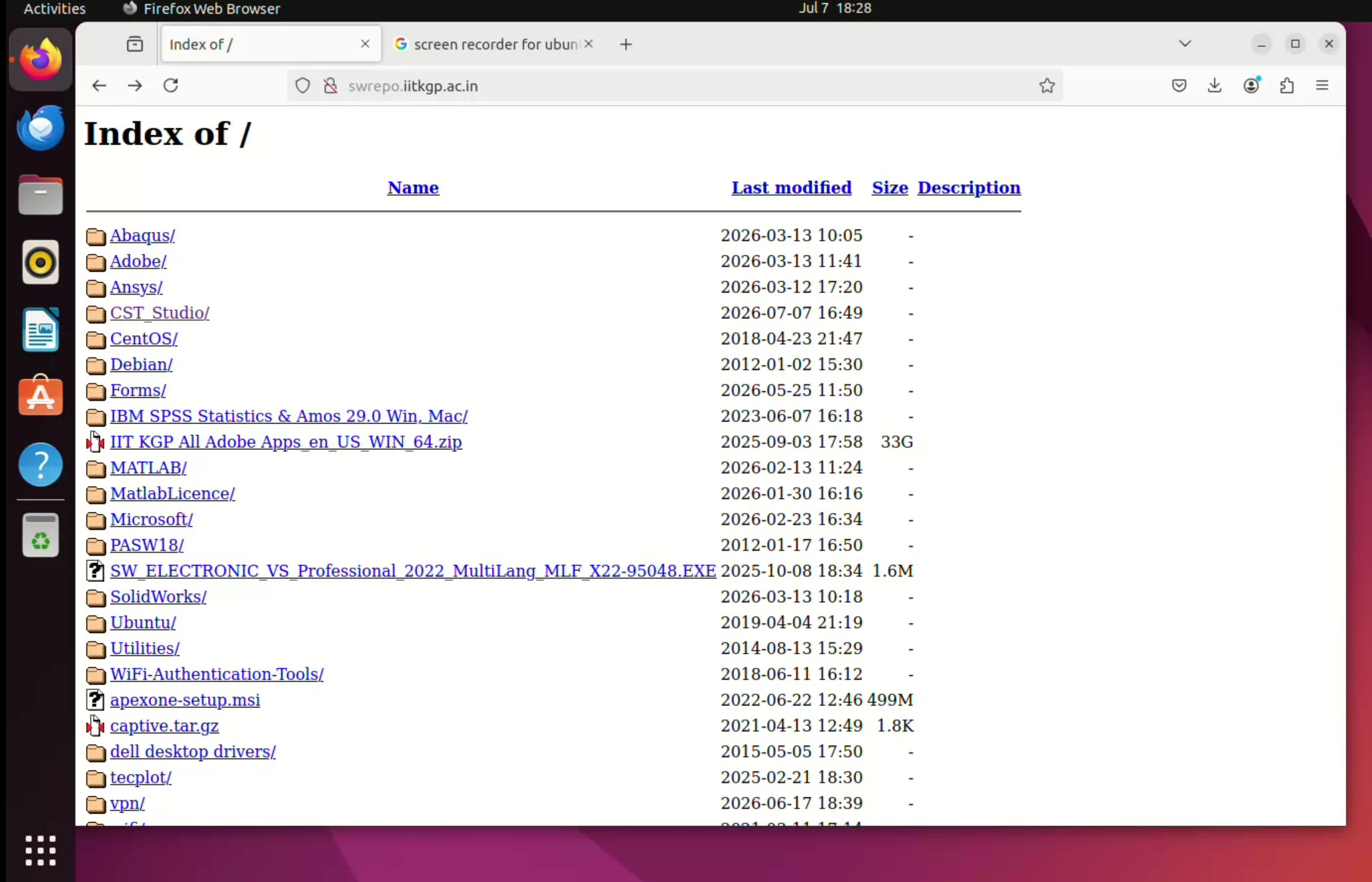Open the visited CST_Studio/ folder
This screenshot has width=1372, height=882.
(160, 313)
